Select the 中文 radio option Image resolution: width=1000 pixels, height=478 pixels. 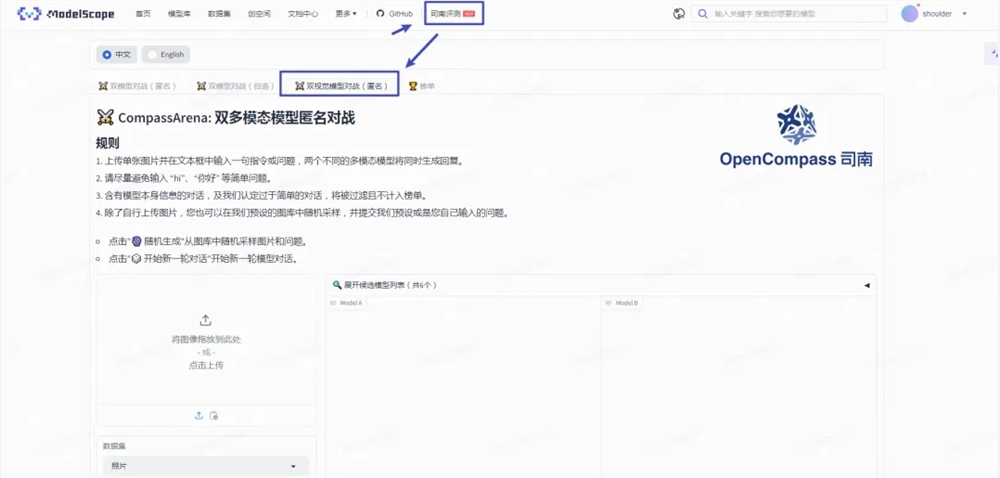click(x=117, y=54)
